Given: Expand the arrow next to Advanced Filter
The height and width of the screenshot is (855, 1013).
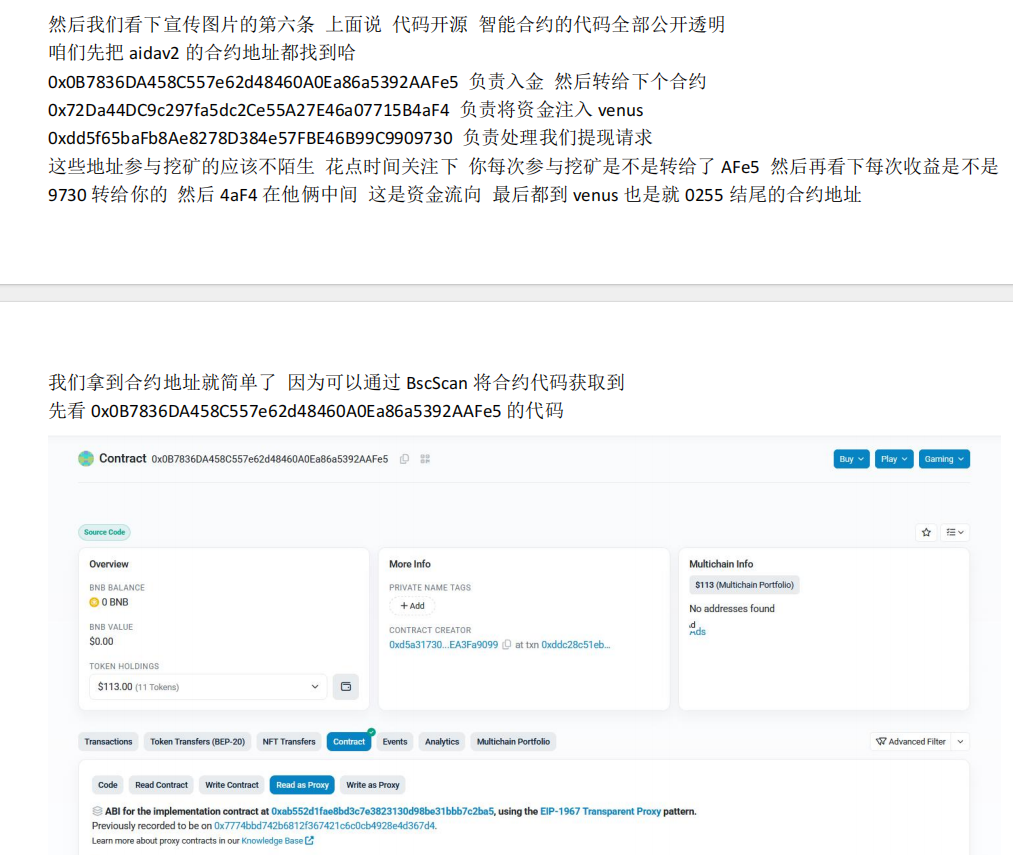Looking at the screenshot, I should coord(961,742).
